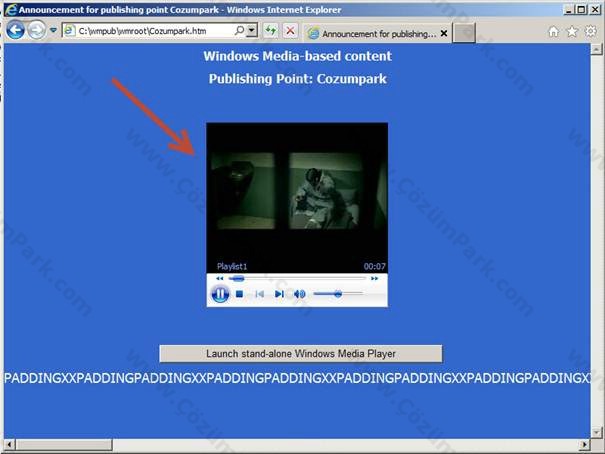The height and width of the screenshot is (454, 605).
Task: Click the horizontal scrollbar right arrow
Action: pyautogui.click(x=585, y=444)
